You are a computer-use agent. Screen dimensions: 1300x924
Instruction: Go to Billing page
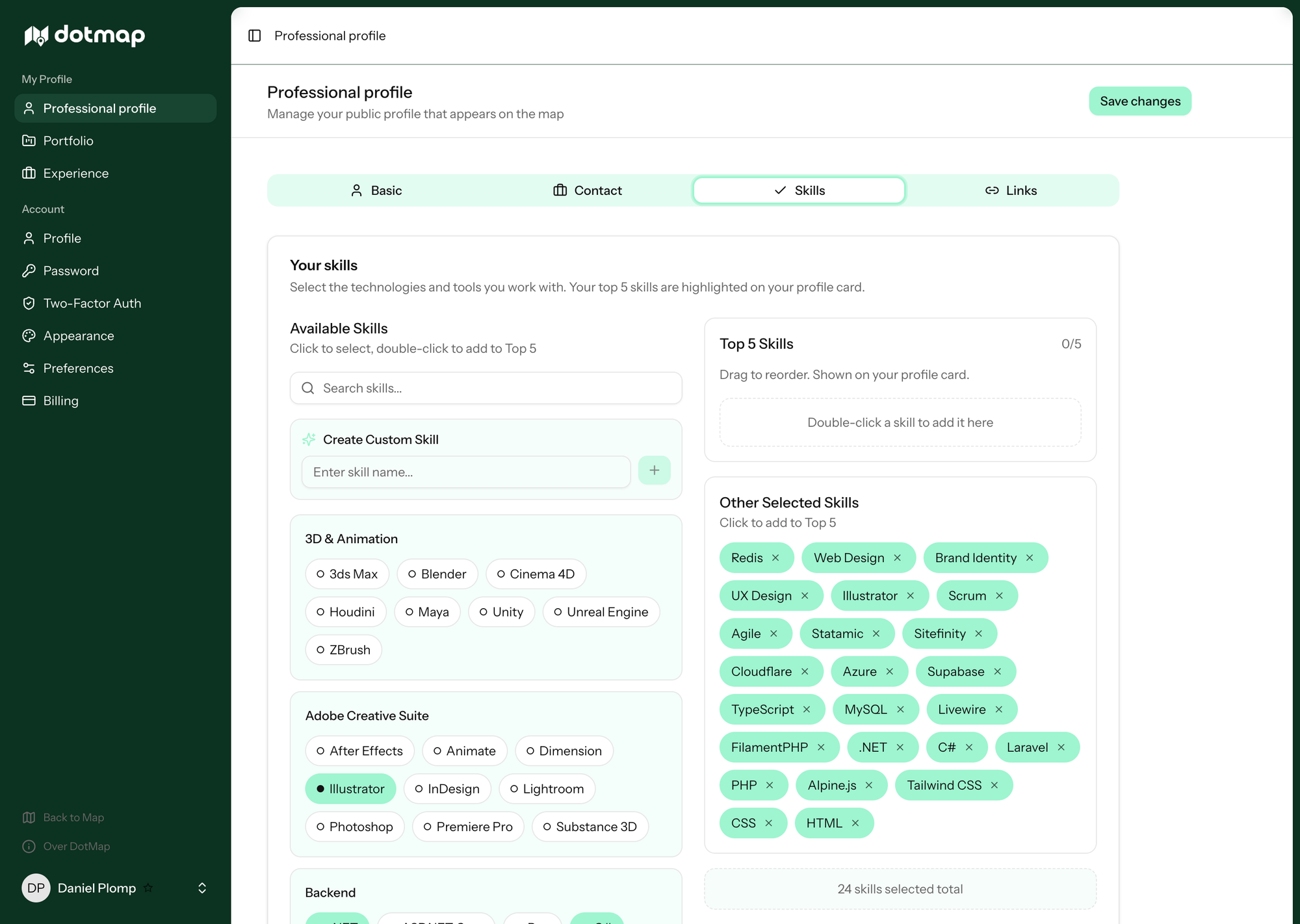click(60, 401)
